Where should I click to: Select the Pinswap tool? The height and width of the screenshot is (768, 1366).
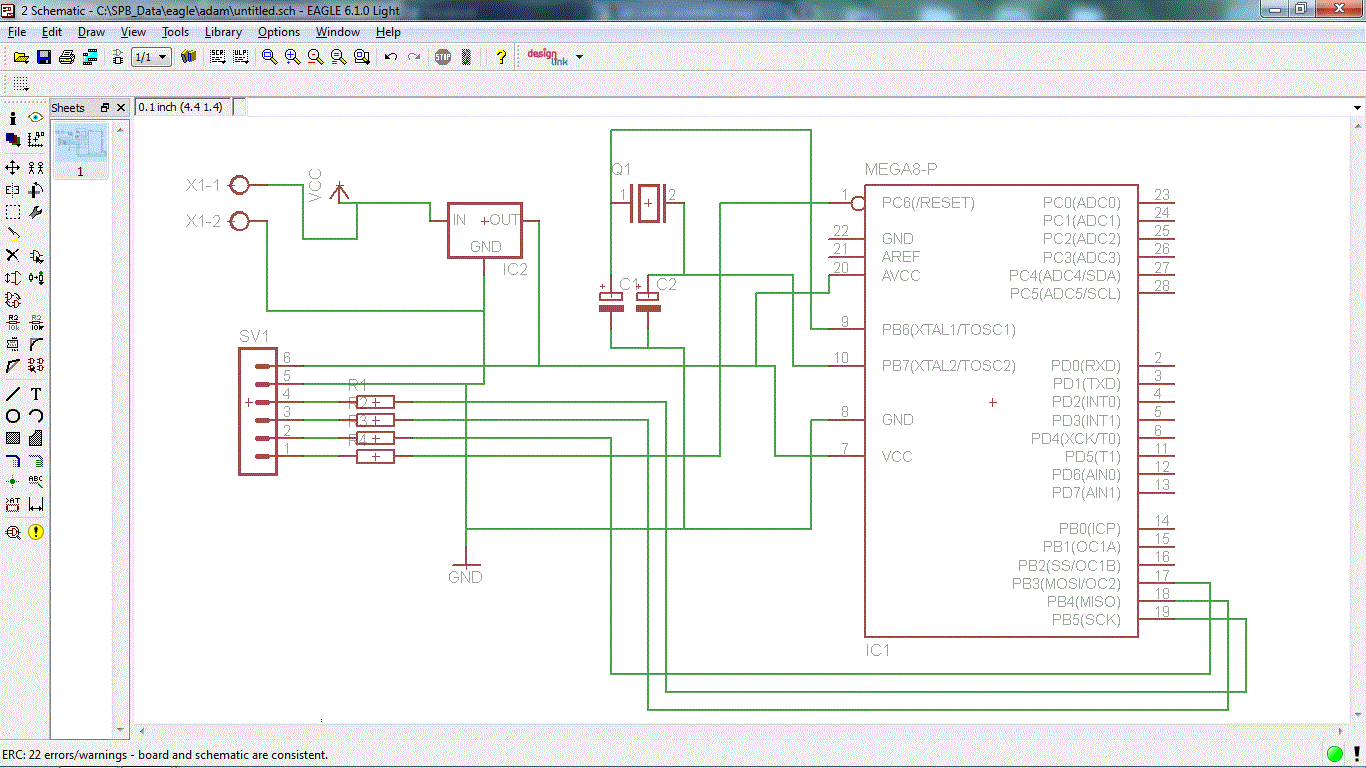[13, 278]
